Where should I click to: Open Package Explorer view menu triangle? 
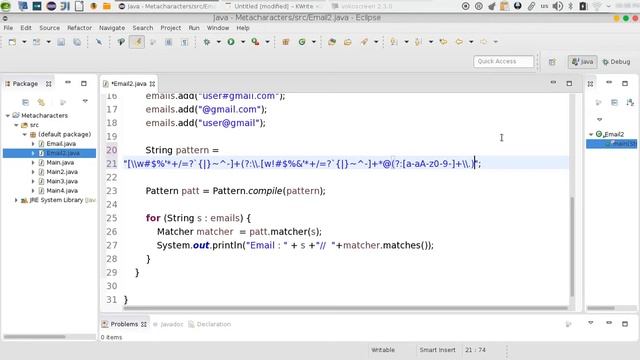pos(85,101)
